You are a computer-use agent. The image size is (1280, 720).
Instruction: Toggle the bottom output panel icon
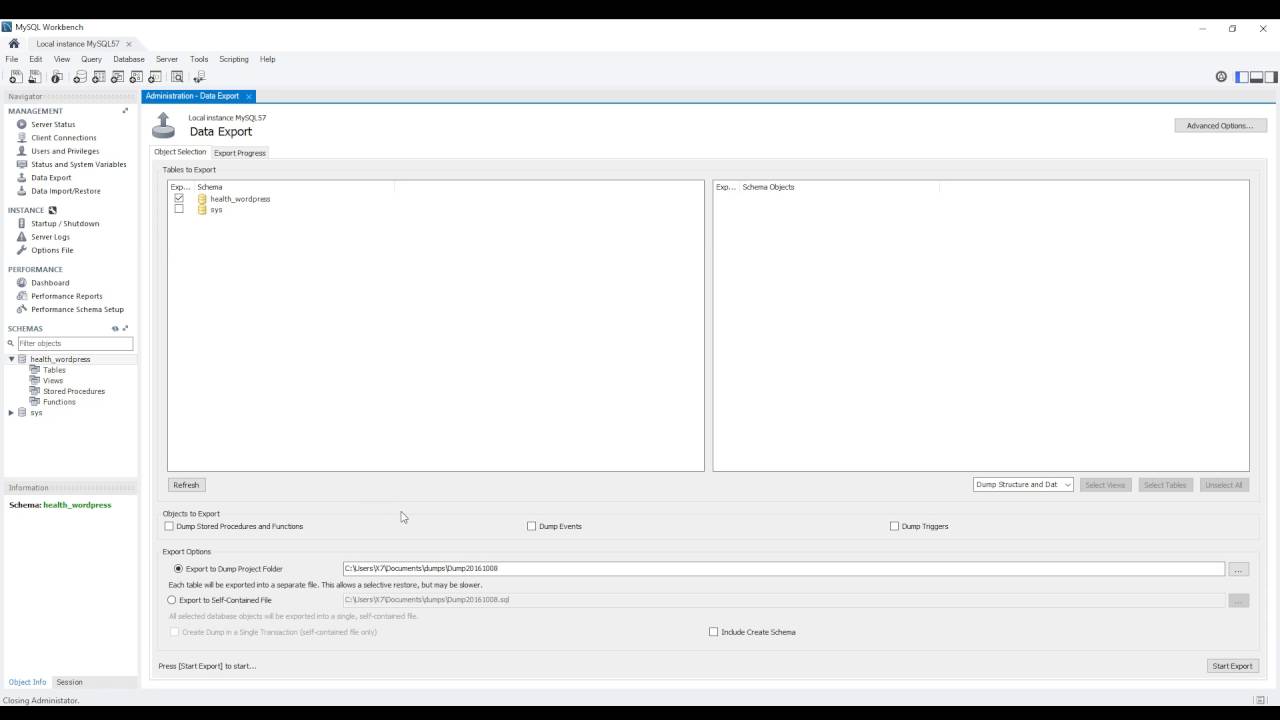tap(1256, 77)
